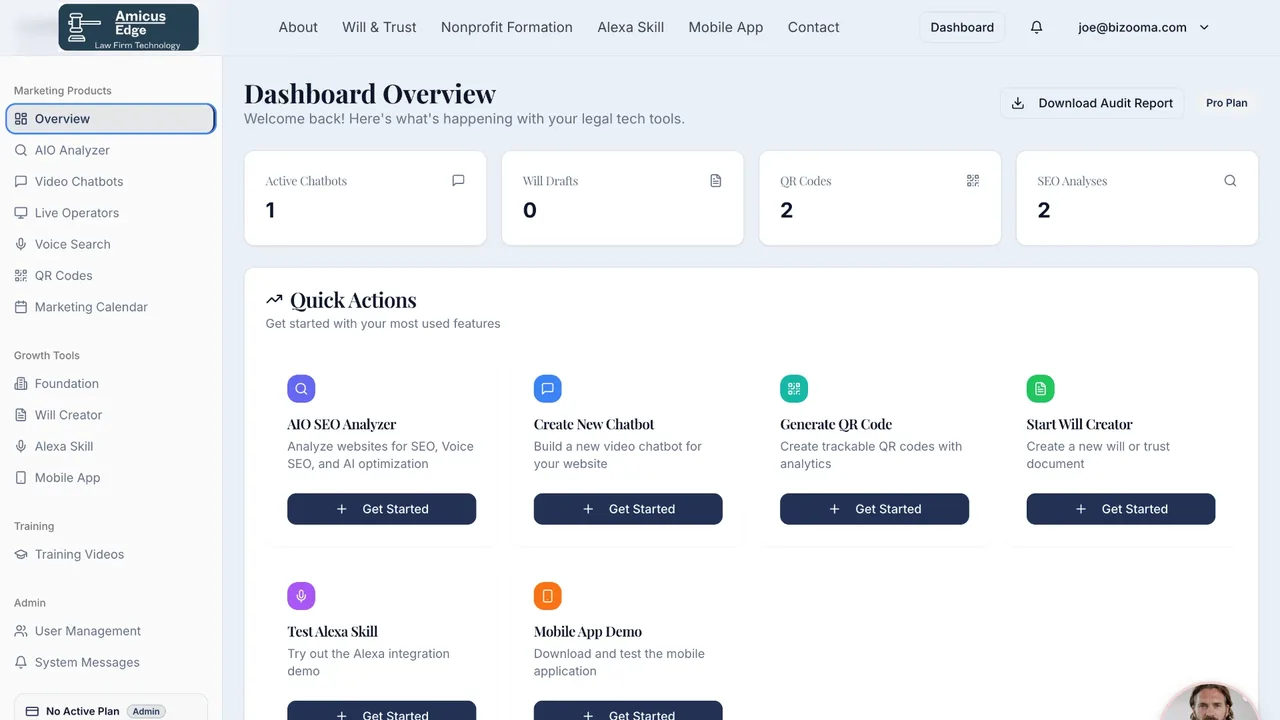Image resolution: width=1280 pixels, height=720 pixels.
Task: Open Mobile App sidebar item
Action: pos(111,478)
